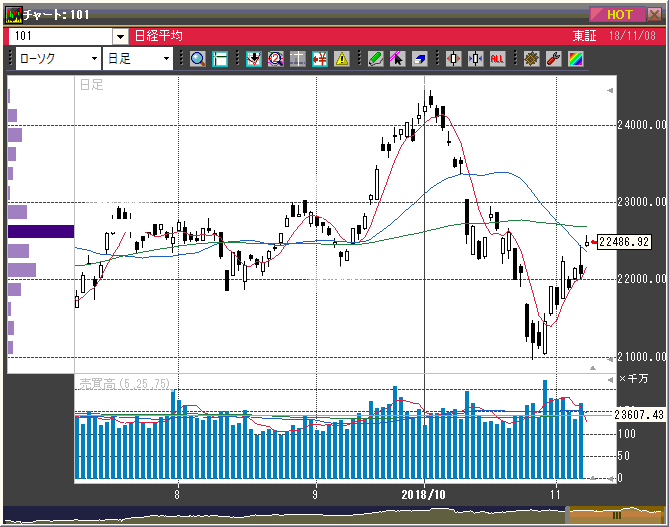Select the eraser tool in toolbar
This screenshot has width=669, height=527.
point(420,59)
